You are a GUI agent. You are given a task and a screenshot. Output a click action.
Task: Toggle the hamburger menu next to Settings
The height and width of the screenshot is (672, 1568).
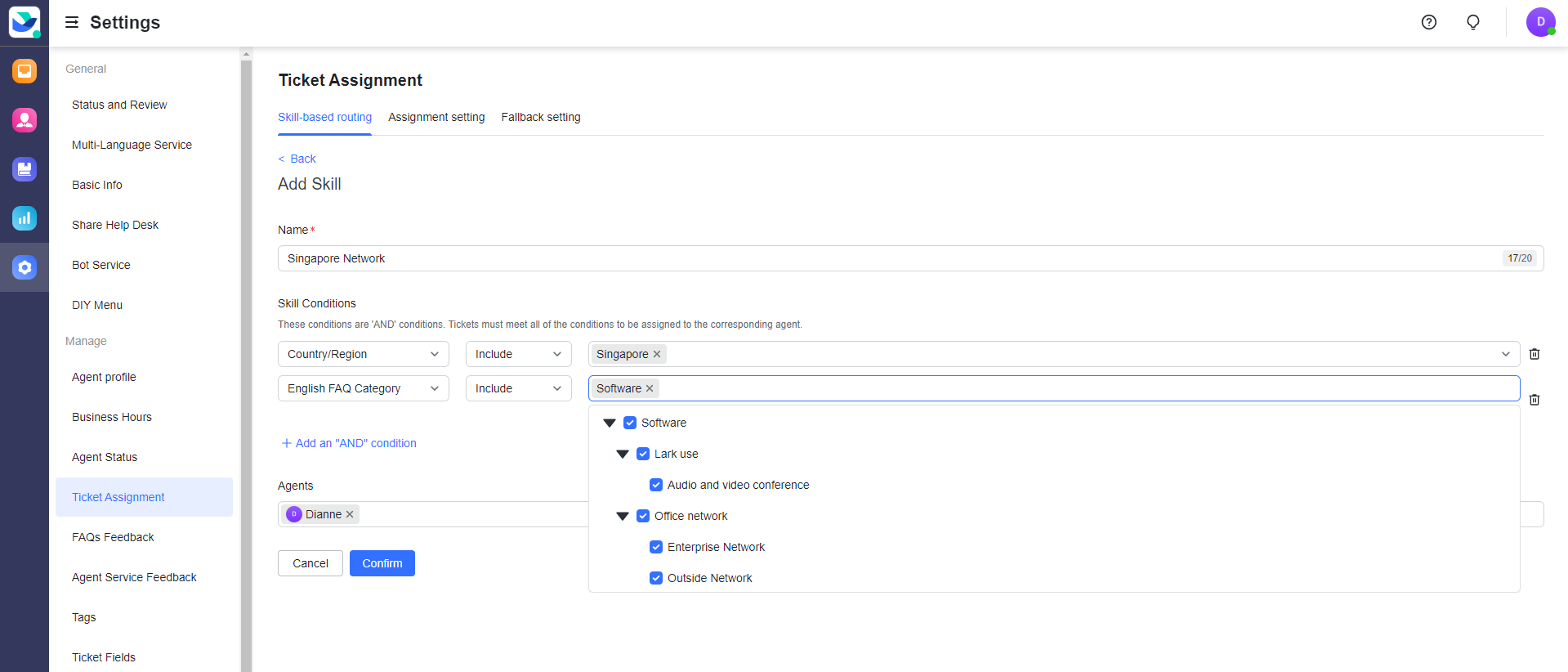(x=72, y=22)
